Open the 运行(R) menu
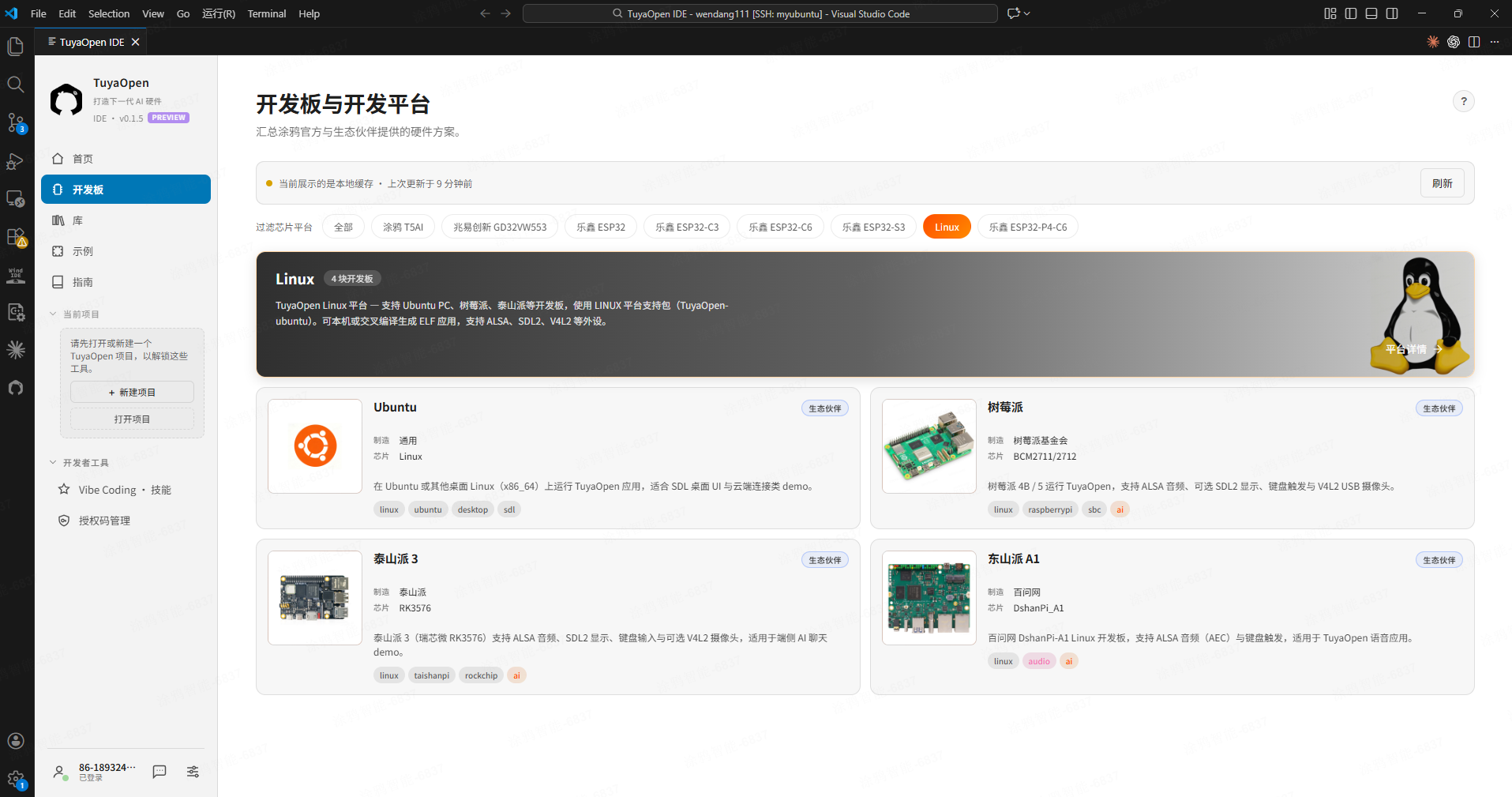 [219, 13]
